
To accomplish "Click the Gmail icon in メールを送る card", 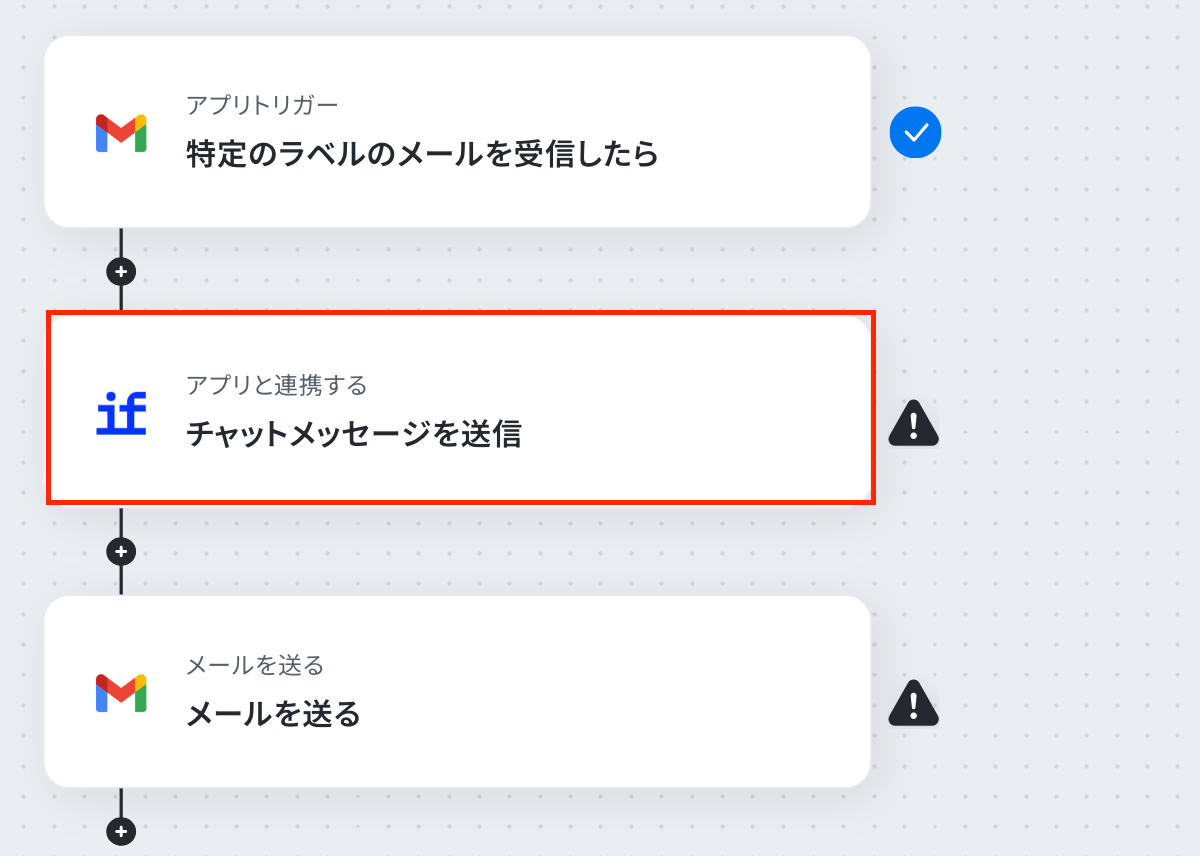I will pos(121,693).
